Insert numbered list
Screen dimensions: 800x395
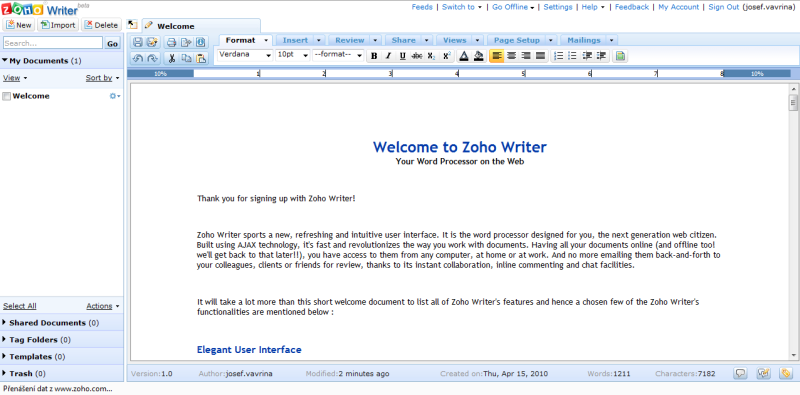pos(559,56)
